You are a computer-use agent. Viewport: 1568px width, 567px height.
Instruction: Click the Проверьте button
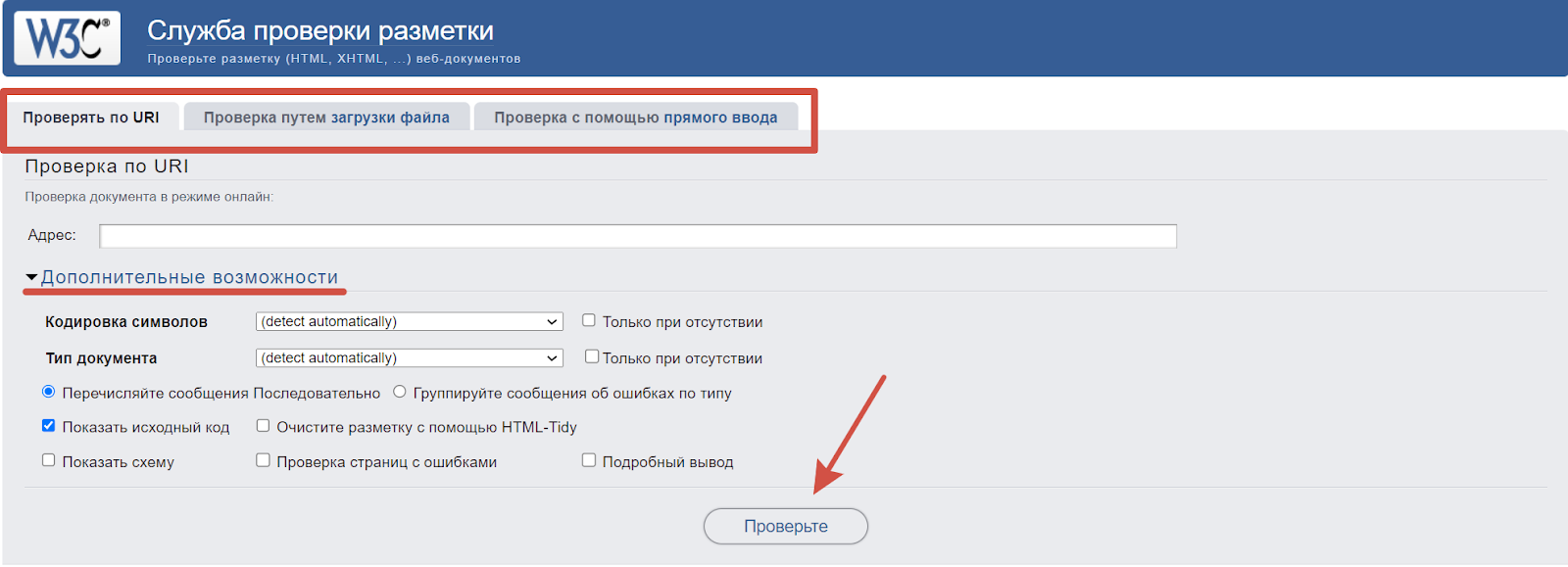click(x=786, y=526)
